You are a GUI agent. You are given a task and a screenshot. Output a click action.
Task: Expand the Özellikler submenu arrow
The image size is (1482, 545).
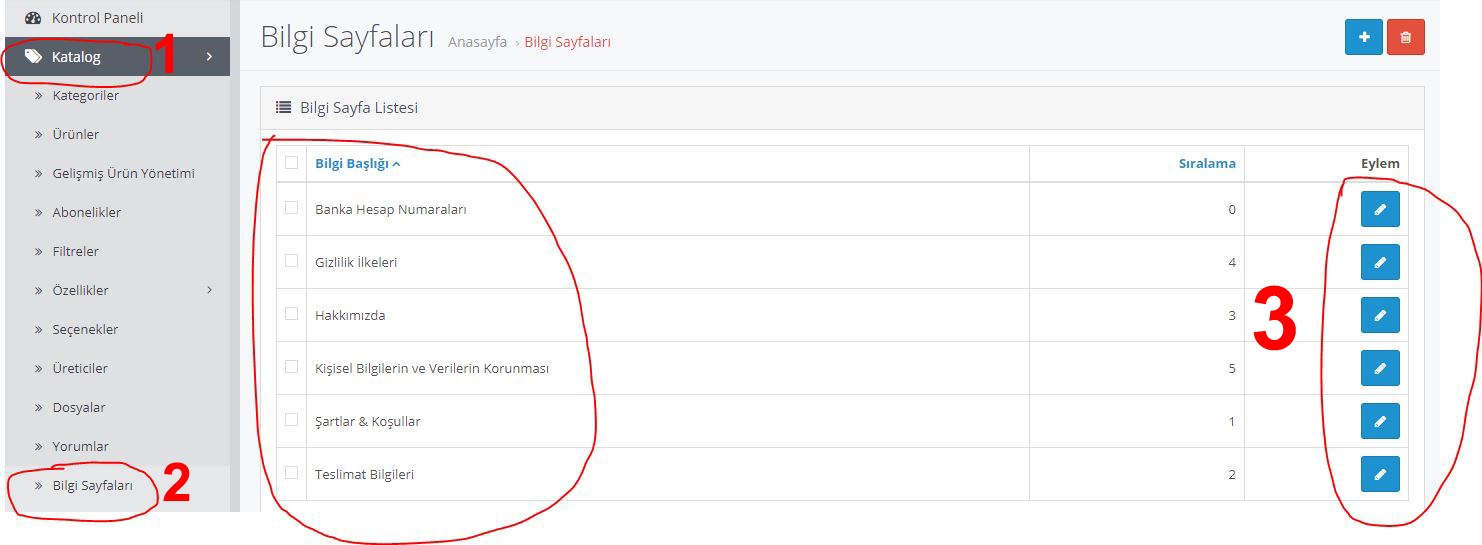[209, 290]
